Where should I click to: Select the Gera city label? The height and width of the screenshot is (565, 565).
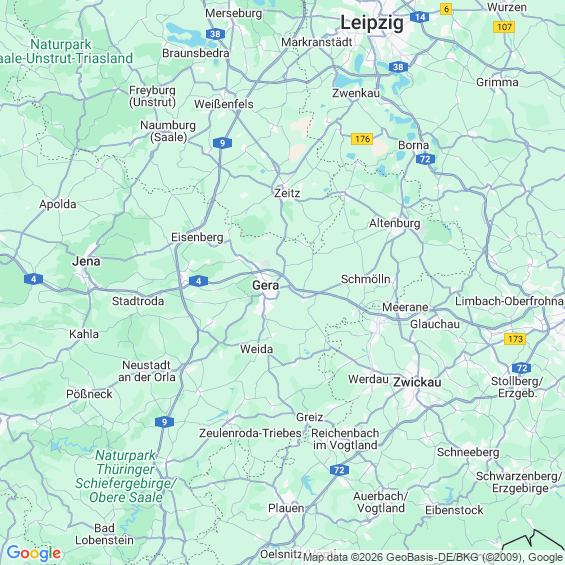click(266, 285)
